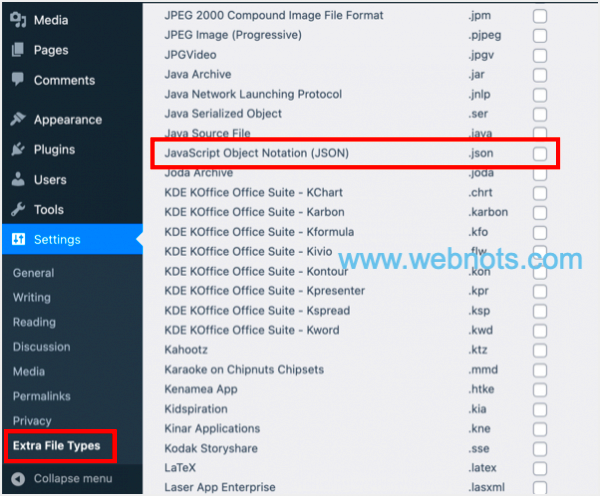600x496 pixels.
Task: Enable the .json JavaScript Object Notation checkbox
Action: click(x=540, y=154)
